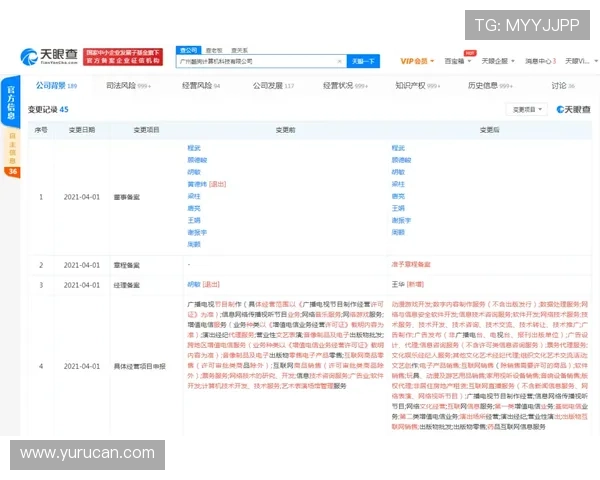The width and height of the screenshot is (600, 480).
Task: Open 谢振宇 in row 1's 变更前 column
Action: tap(197, 232)
